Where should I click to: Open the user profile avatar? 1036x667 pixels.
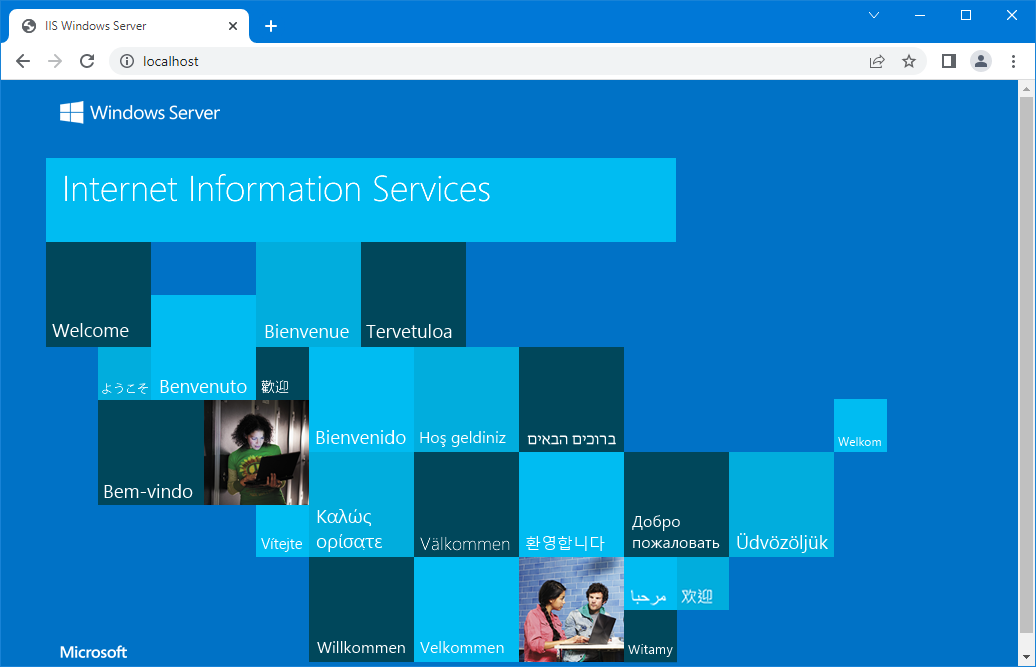(x=981, y=61)
